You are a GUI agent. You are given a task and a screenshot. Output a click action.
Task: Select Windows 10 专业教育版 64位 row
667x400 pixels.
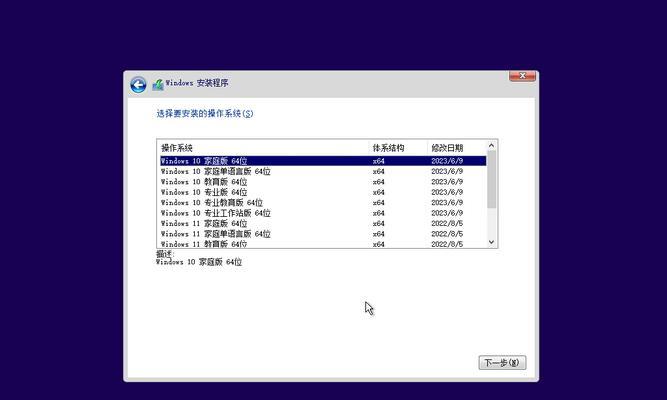point(323,203)
